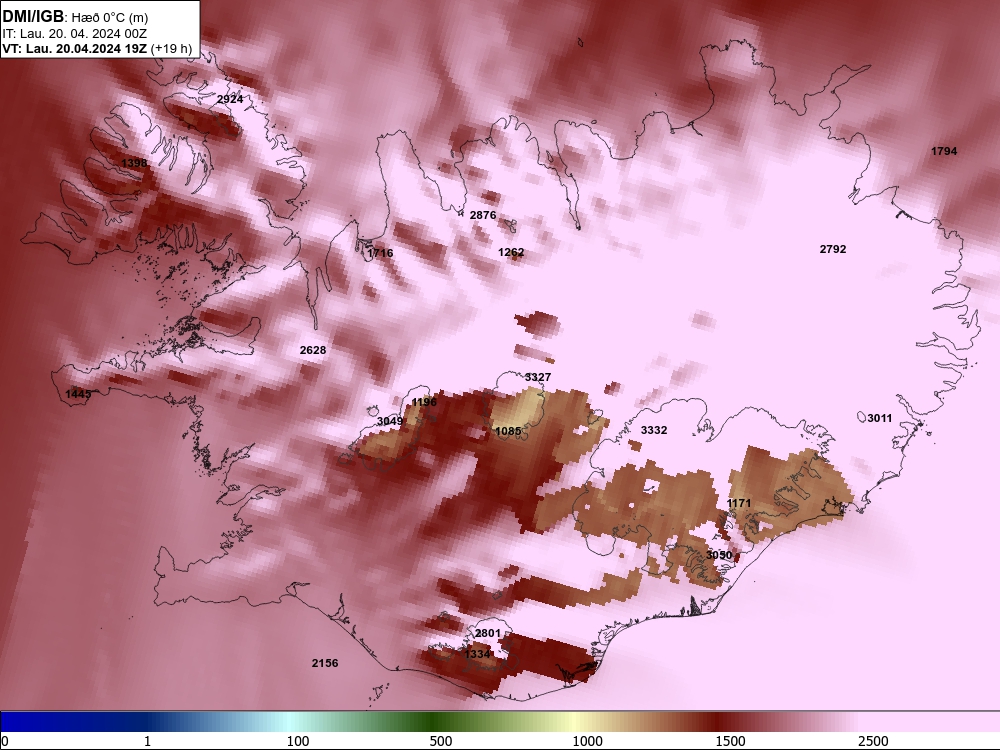The width and height of the screenshot is (1000, 750).
Task: Click the map value 3011
Action: pyautogui.click(x=879, y=418)
